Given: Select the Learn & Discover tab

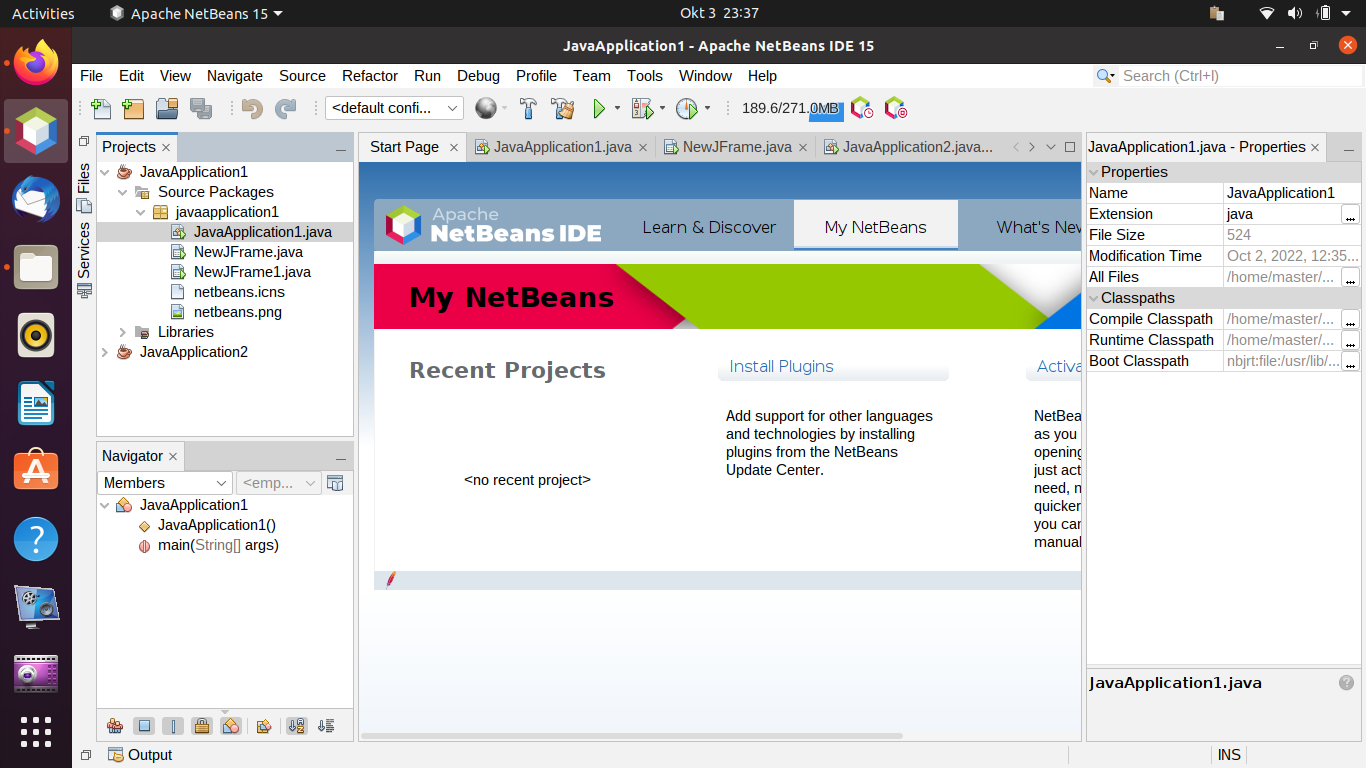Looking at the screenshot, I should (x=709, y=227).
